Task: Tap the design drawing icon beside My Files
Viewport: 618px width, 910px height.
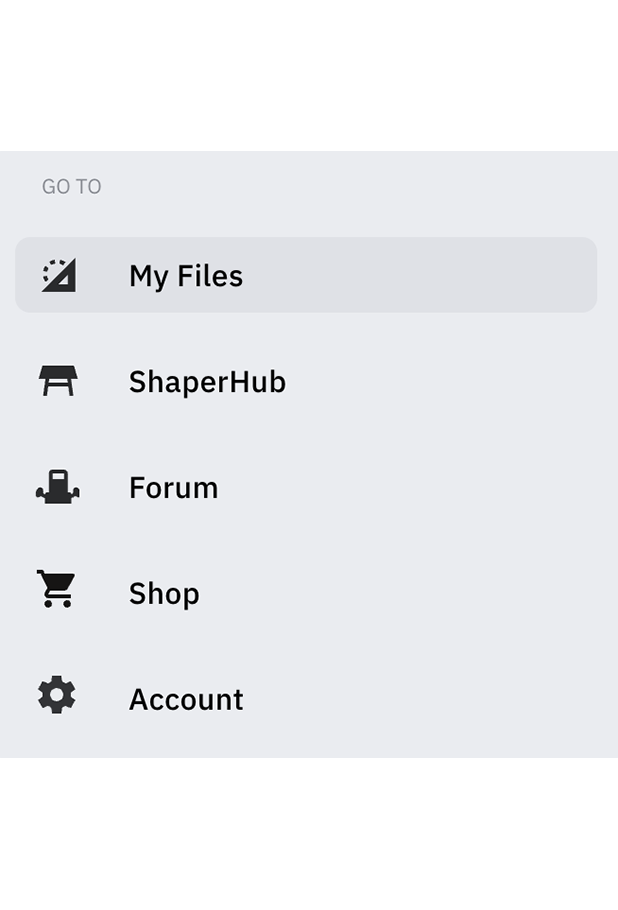Action: [57, 275]
